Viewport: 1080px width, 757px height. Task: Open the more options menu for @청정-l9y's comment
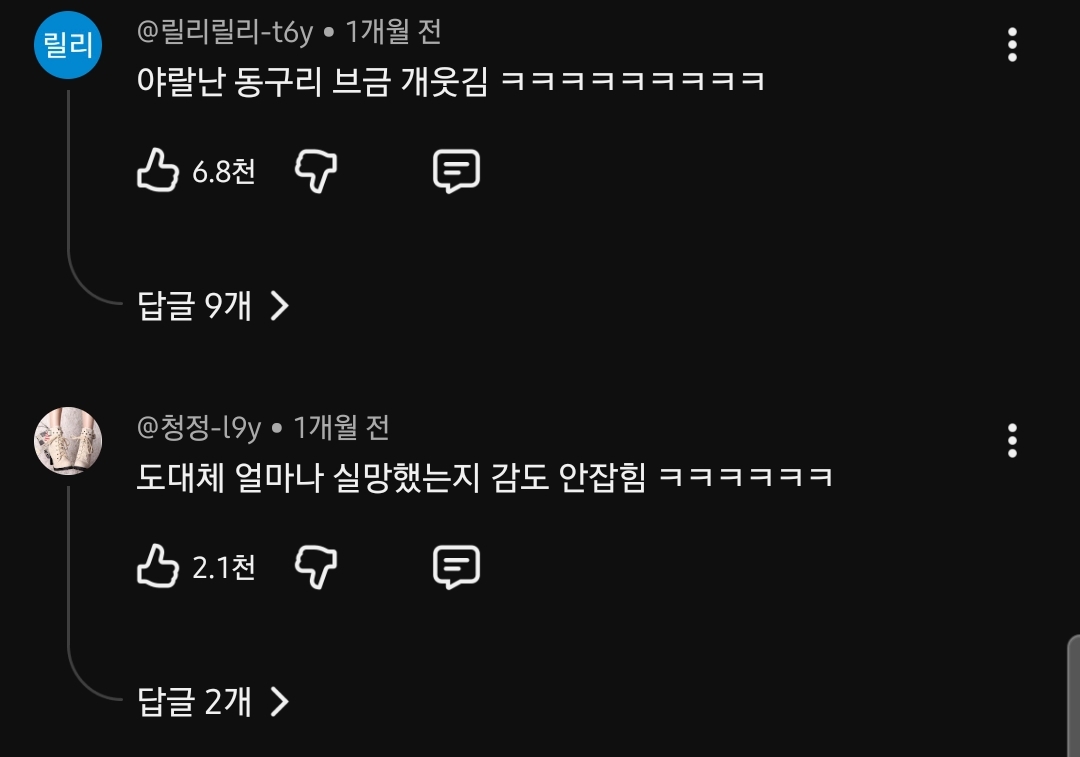pos(1012,441)
